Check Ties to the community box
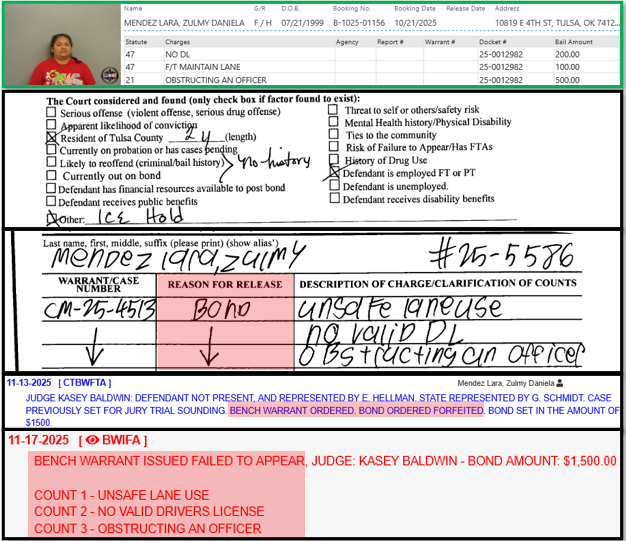The image size is (626, 541). [334, 134]
